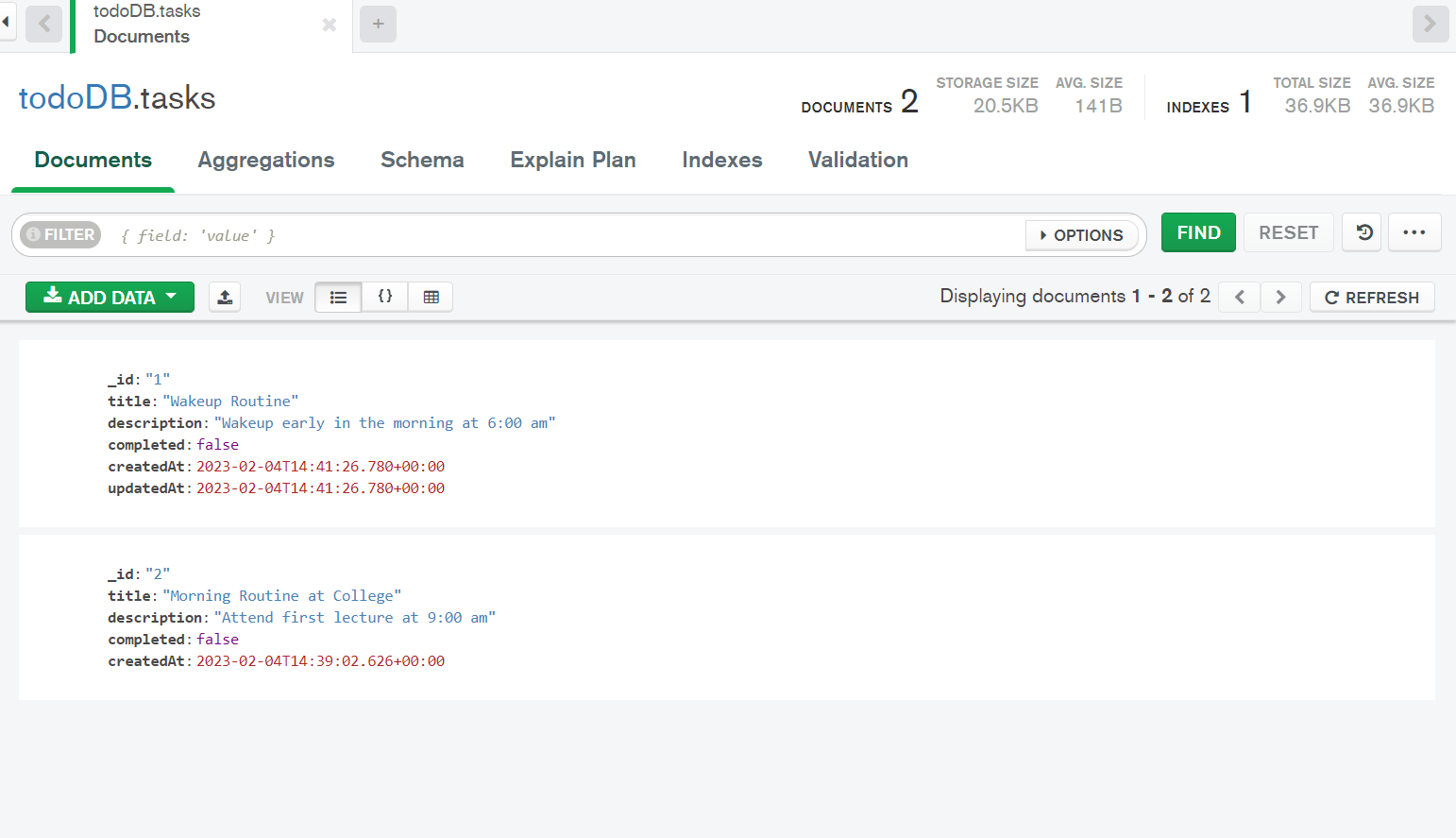Switch to JSON view
1456x838 pixels.
tap(384, 296)
